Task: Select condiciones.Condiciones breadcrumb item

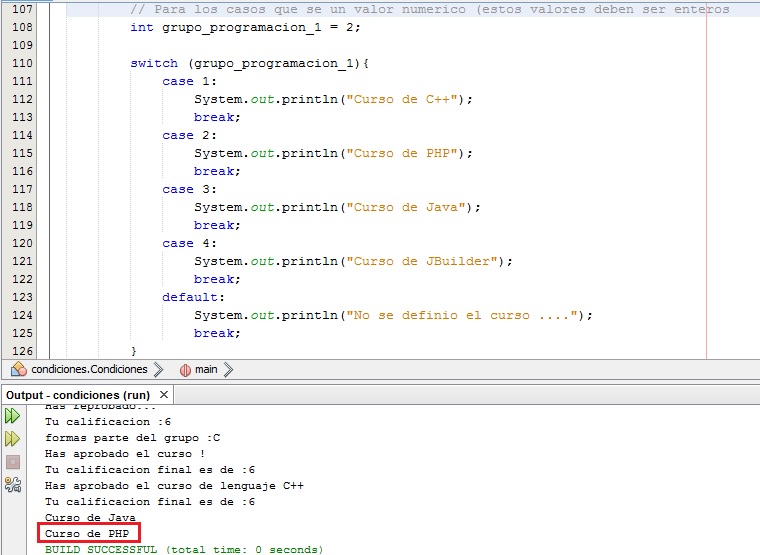Action: (89, 369)
